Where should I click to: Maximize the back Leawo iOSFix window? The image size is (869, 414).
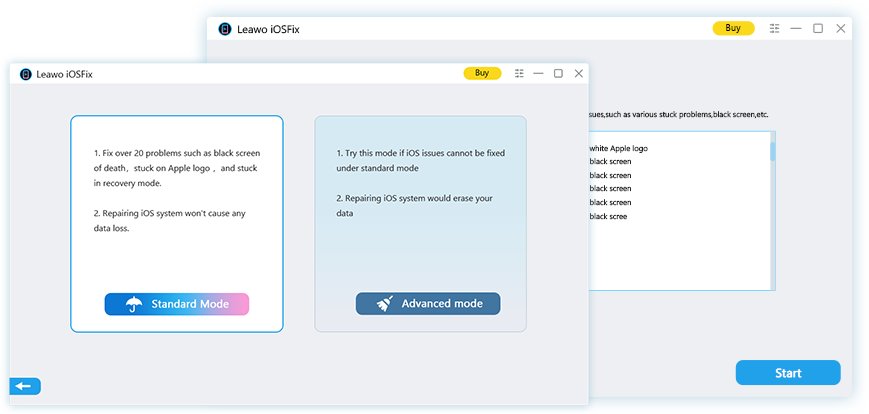tap(818, 29)
